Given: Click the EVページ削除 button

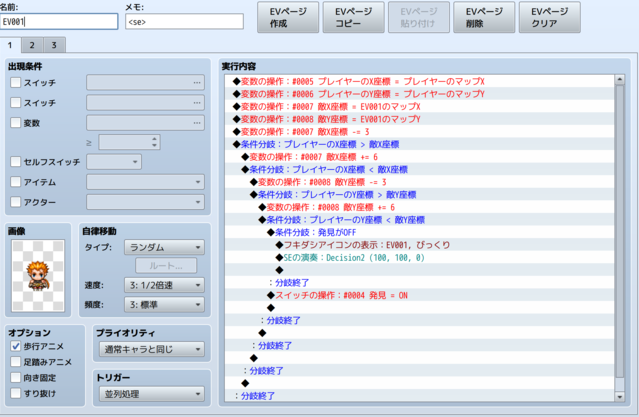Looking at the screenshot, I should [484, 17].
